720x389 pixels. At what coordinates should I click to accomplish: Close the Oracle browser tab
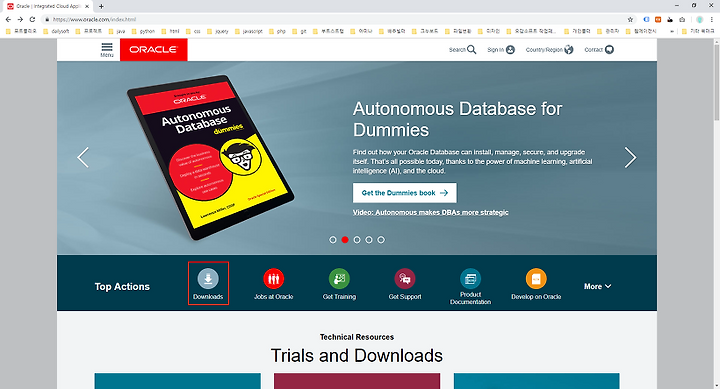coord(87,6)
